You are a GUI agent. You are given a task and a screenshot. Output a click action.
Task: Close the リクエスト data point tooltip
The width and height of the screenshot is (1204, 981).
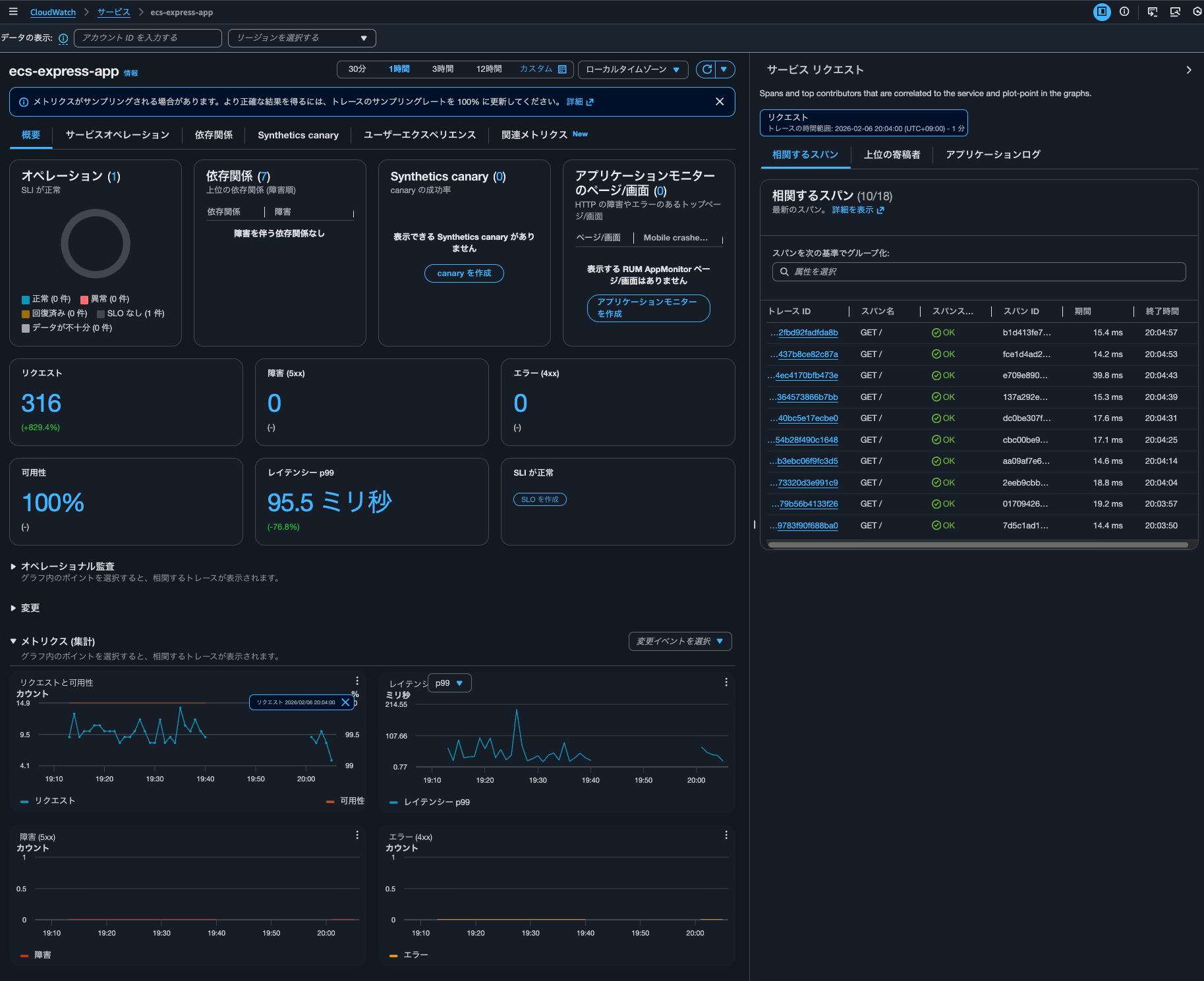coord(345,702)
